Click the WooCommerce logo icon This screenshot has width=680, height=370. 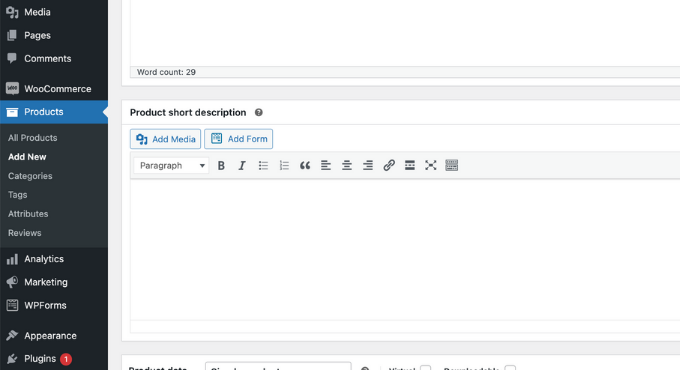pyautogui.click(x=12, y=88)
